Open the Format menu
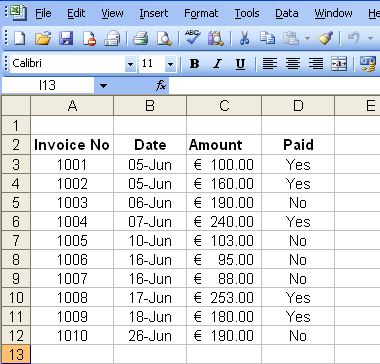The height and width of the screenshot is (364, 380). (201, 13)
